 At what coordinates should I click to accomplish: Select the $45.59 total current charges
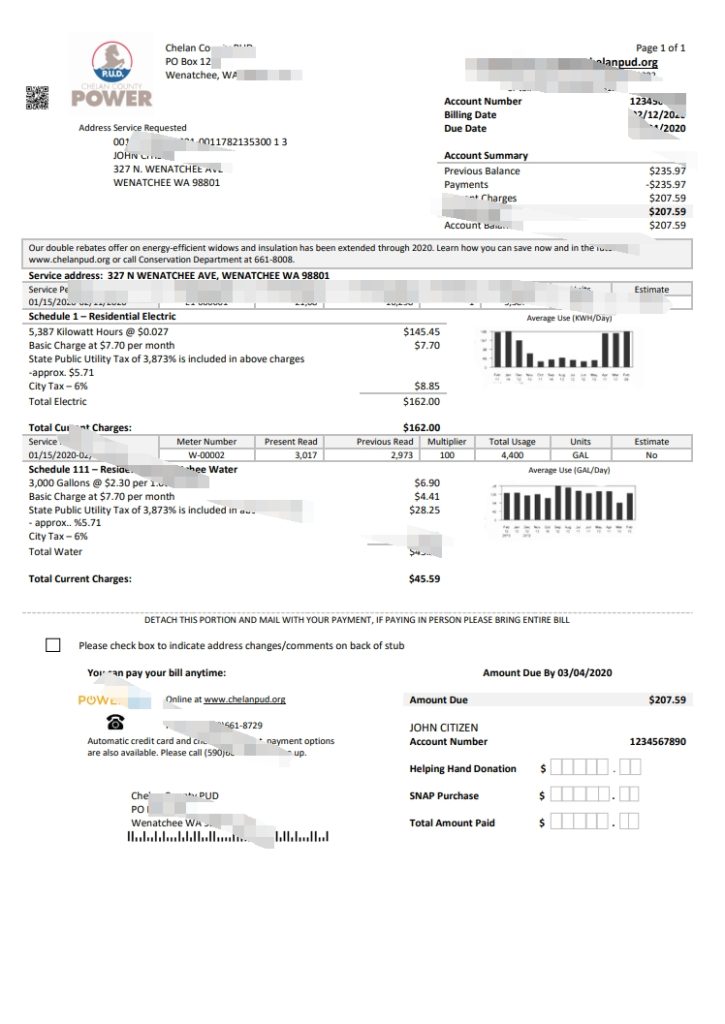click(425, 579)
